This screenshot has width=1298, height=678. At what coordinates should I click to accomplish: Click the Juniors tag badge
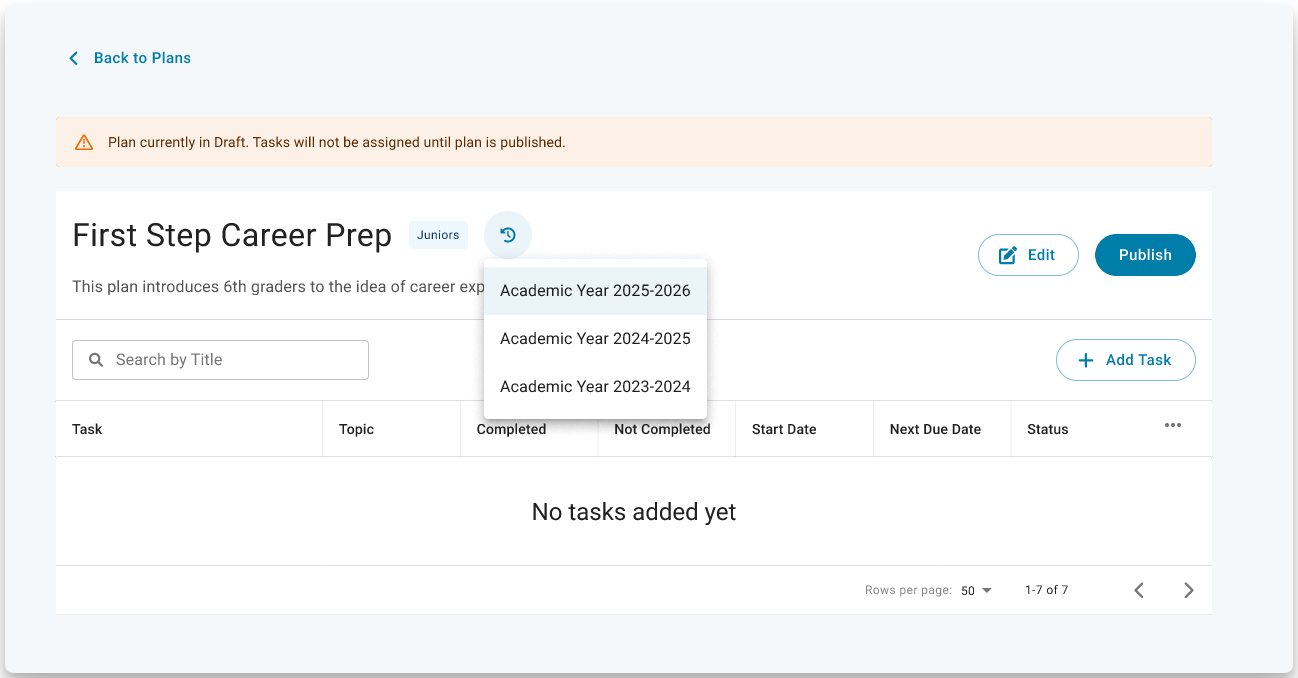pyautogui.click(x=438, y=235)
